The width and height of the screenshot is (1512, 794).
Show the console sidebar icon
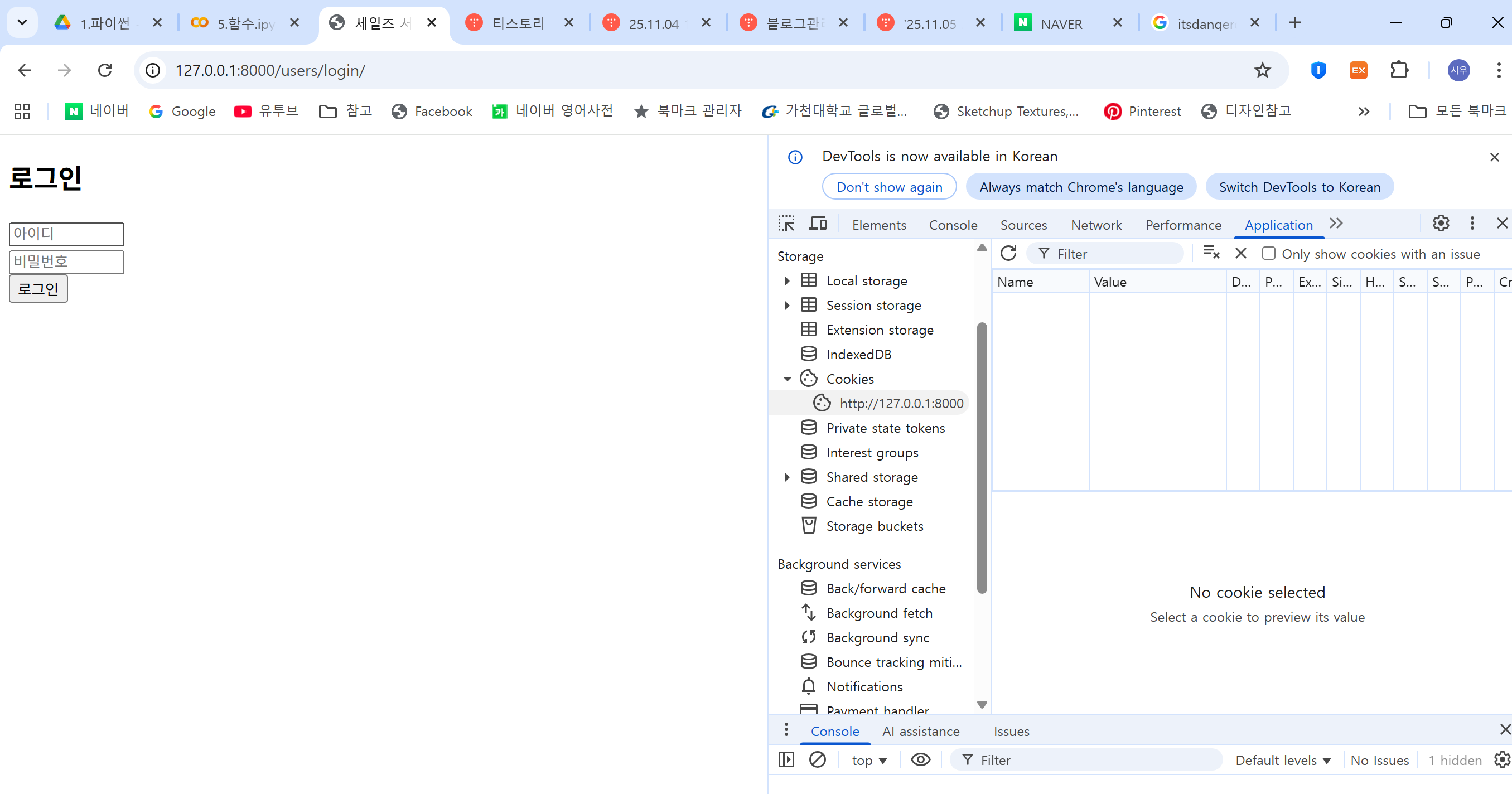coord(786,760)
